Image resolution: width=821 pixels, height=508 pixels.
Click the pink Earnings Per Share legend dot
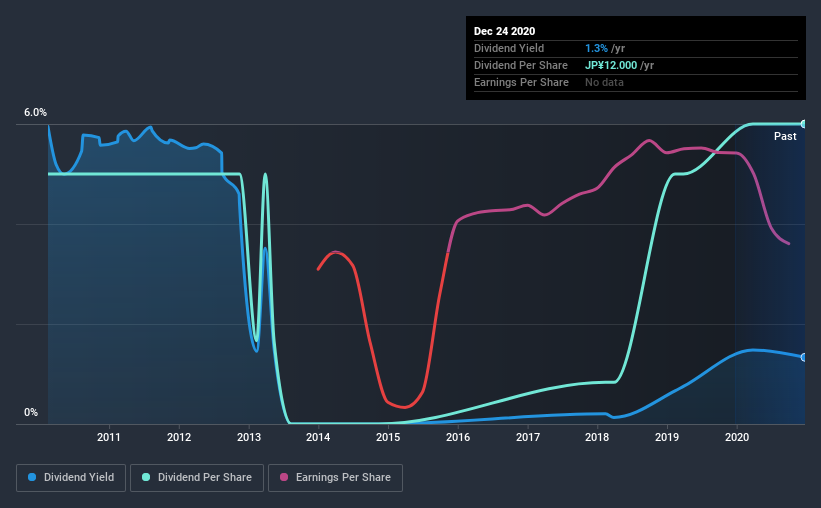pos(284,477)
